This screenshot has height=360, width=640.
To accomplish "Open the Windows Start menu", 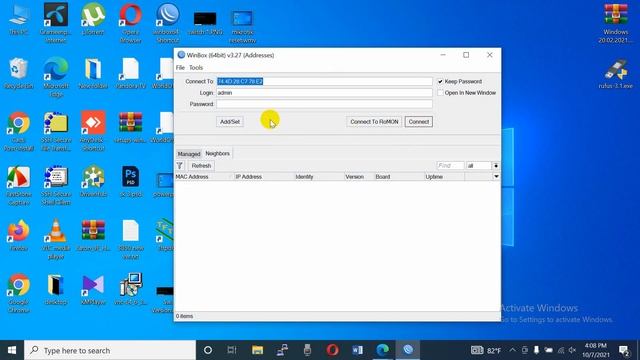I will tap(12, 350).
